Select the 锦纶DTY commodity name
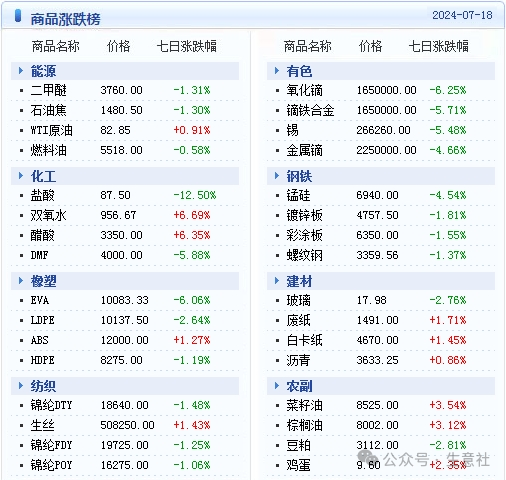The height and width of the screenshot is (480, 506). point(52,405)
